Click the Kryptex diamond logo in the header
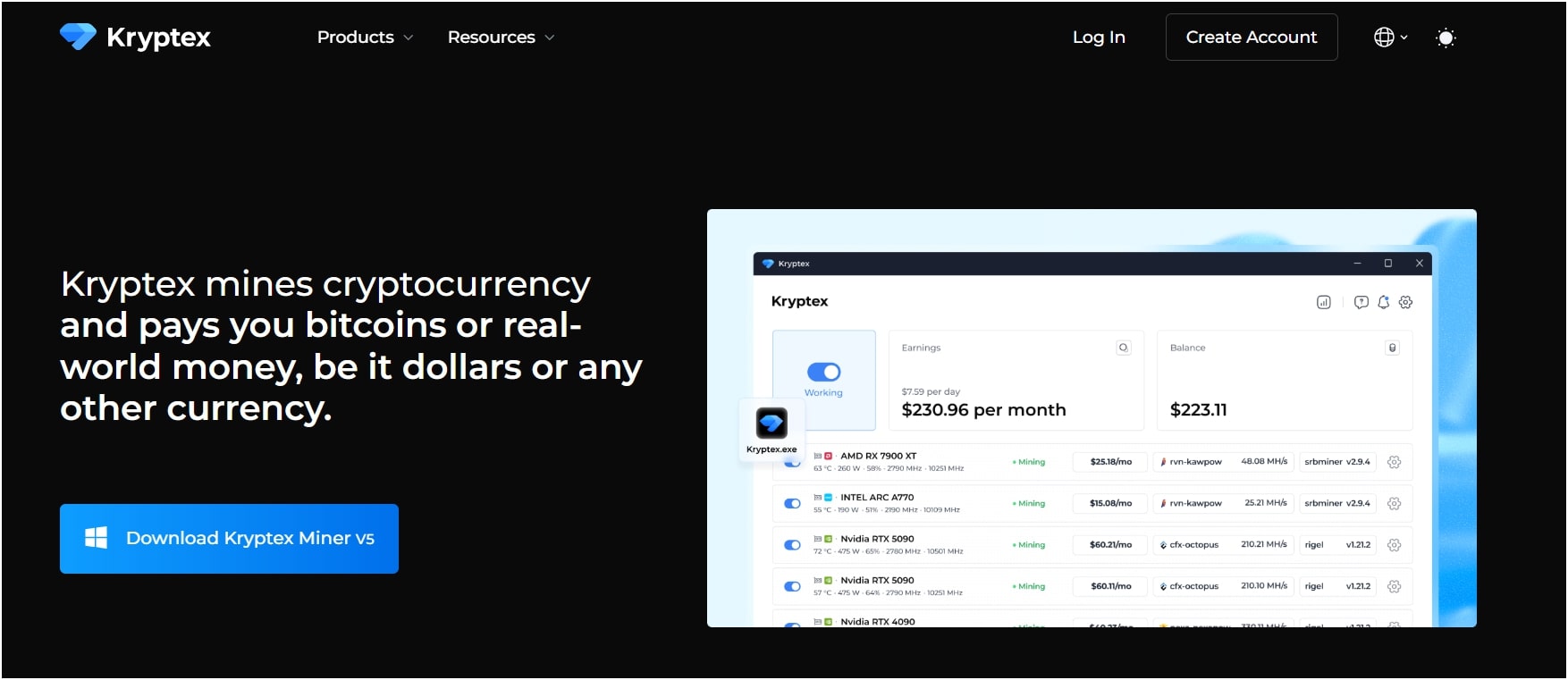Image resolution: width=1568 pixels, height=680 pixels. click(x=78, y=37)
